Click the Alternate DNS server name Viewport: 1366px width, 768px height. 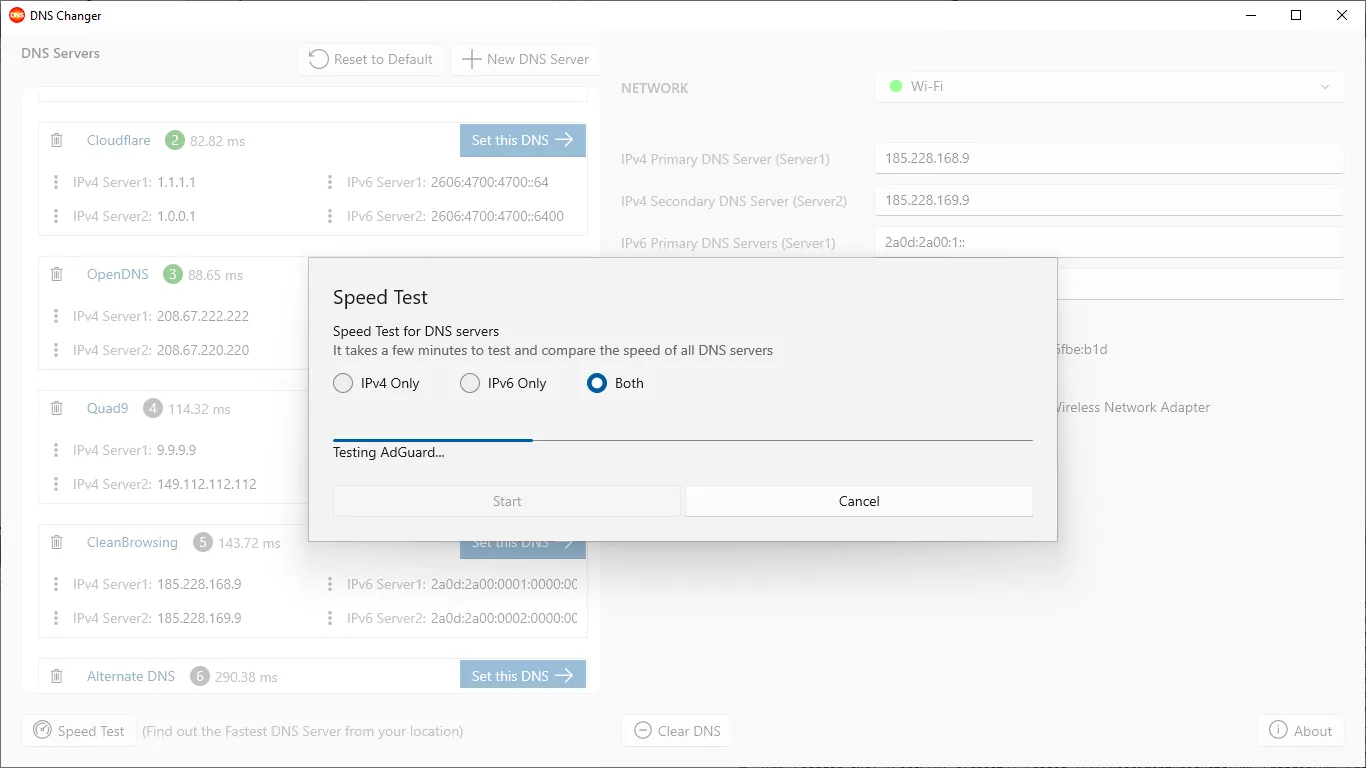131,676
